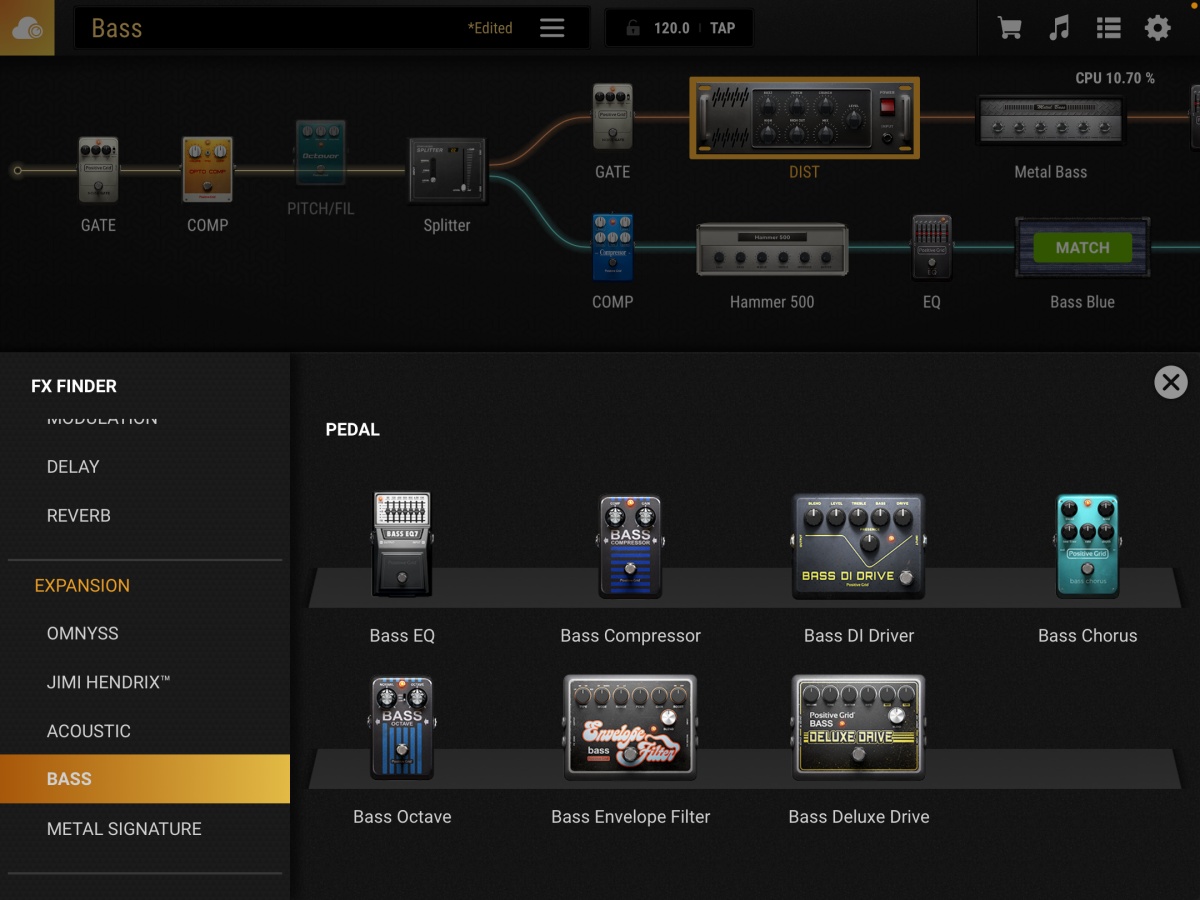Choose the METAL SIGNATURE expansion
Viewport: 1200px width, 900px height.
click(x=124, y=829)
